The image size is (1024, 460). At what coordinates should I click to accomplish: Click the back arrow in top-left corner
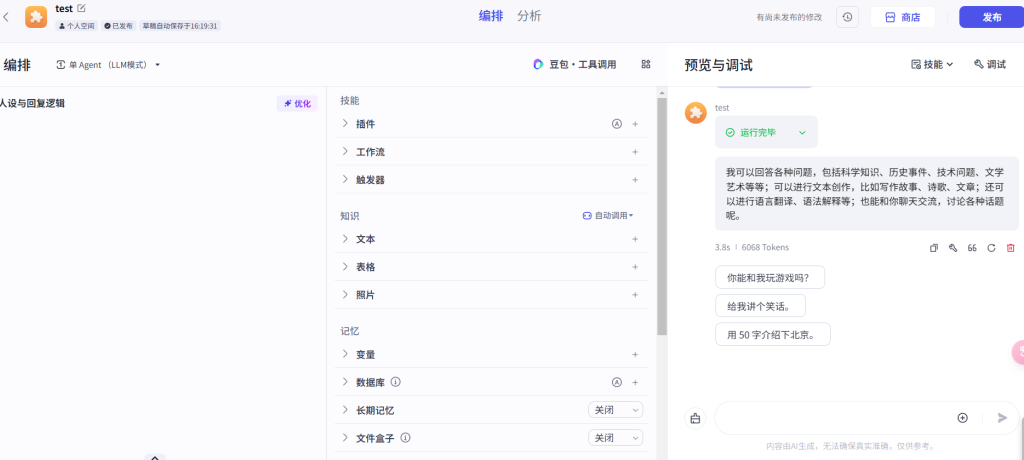(7, 16)
